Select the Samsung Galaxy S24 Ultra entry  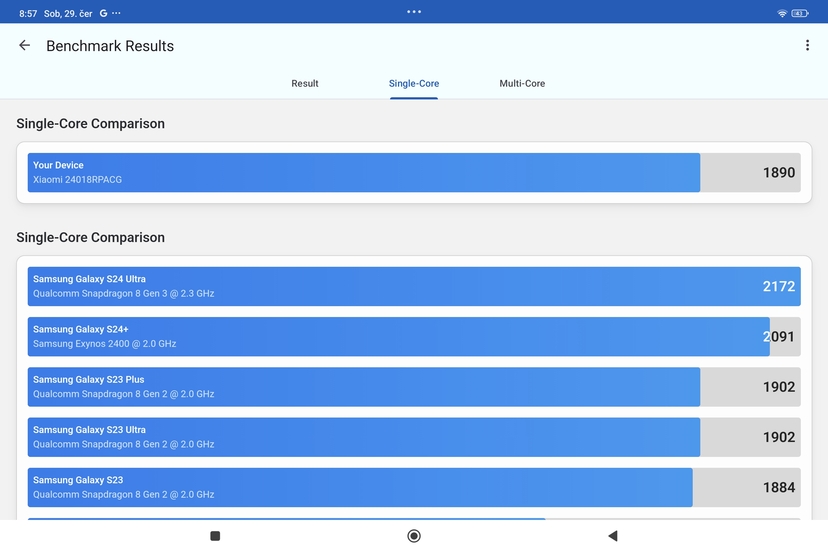coord(414,287)
